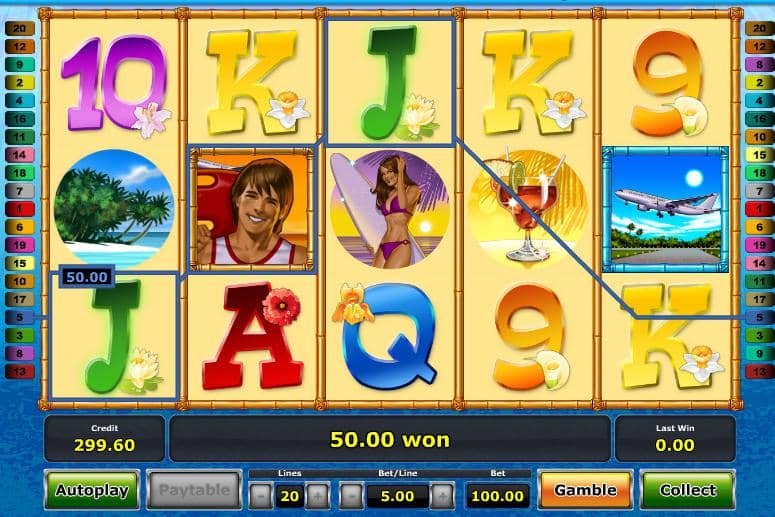
Task: Gamble the 50.00 winnings
Action: point(585,490)
